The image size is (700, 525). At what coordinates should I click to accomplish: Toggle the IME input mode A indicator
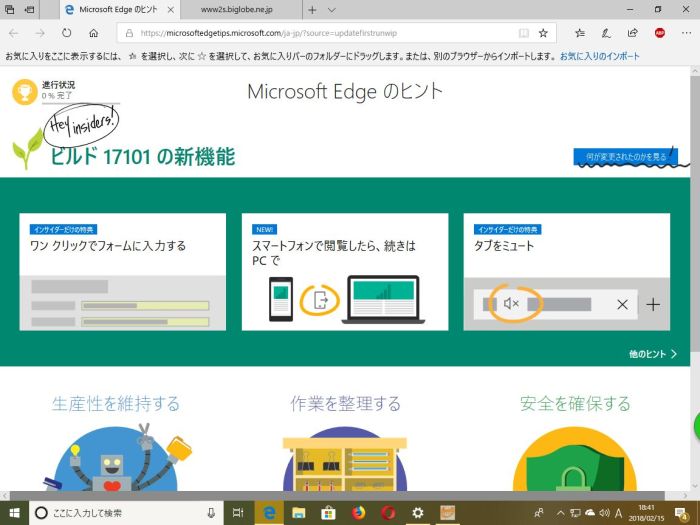[x=619, y=512]
